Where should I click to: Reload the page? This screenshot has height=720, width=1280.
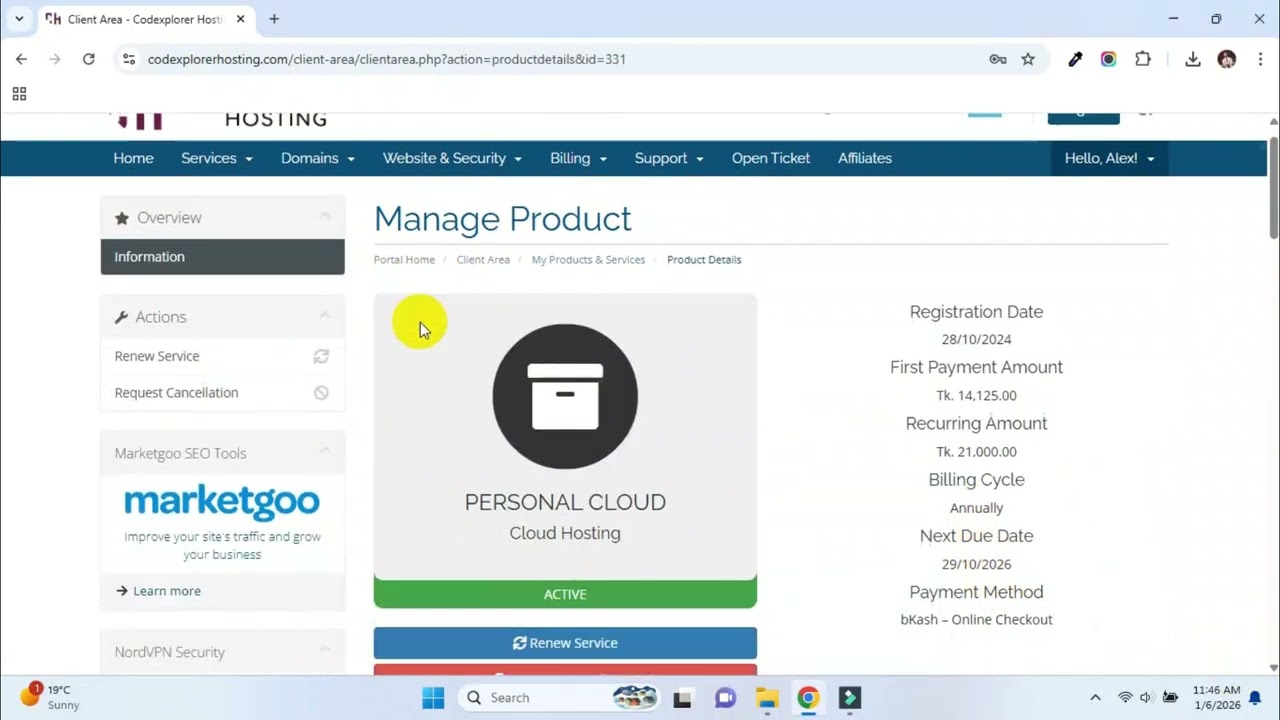[88, 59]
